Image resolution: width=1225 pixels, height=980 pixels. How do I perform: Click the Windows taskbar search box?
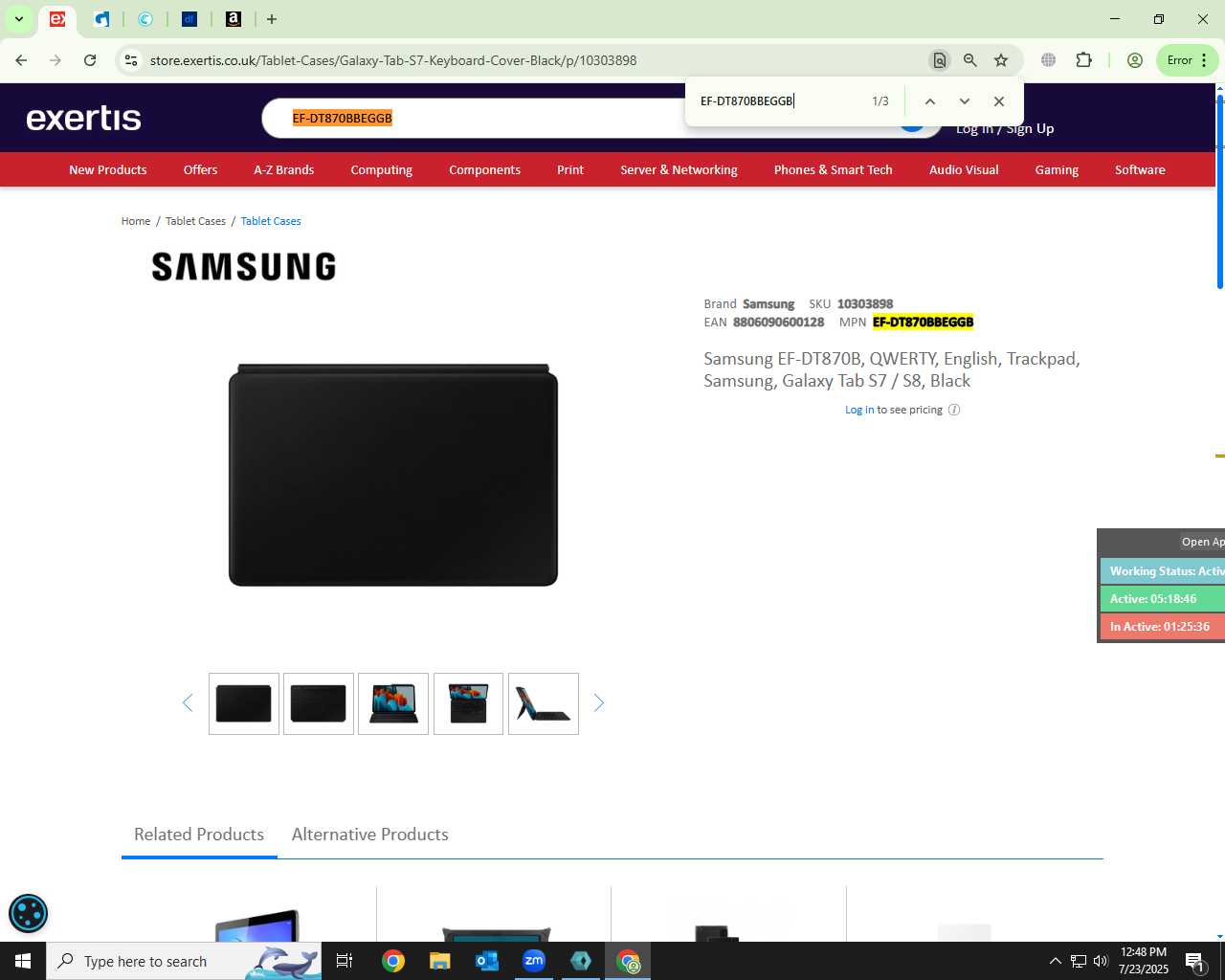[x=184, y=961]
